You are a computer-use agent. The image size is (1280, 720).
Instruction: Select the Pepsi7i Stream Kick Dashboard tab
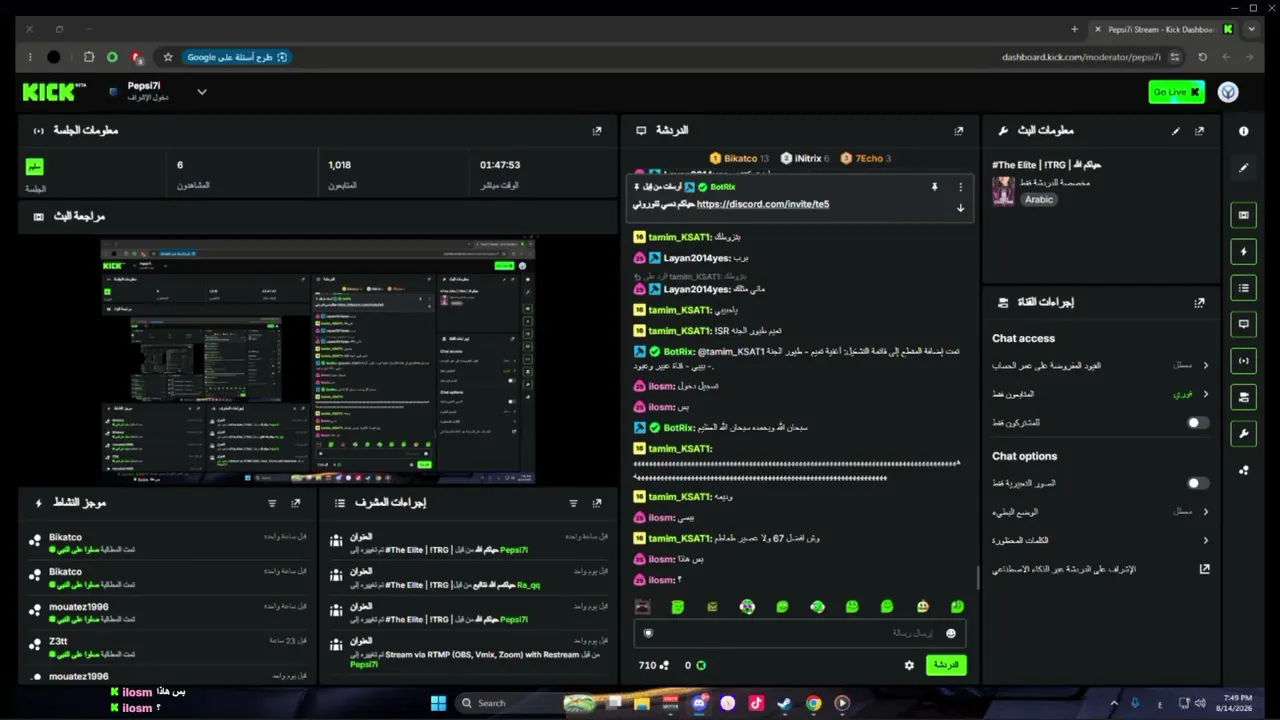point(1162,29)
